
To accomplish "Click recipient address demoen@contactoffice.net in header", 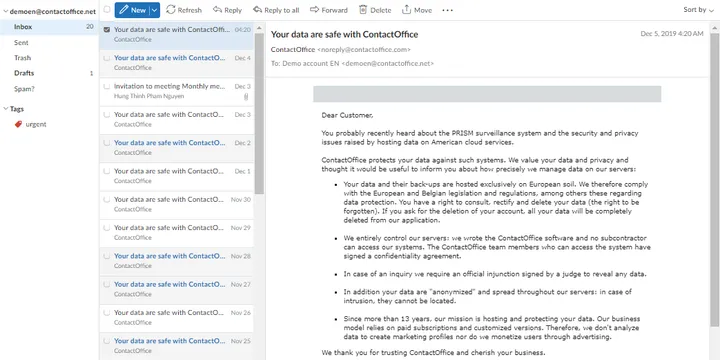I will (388, 64).
